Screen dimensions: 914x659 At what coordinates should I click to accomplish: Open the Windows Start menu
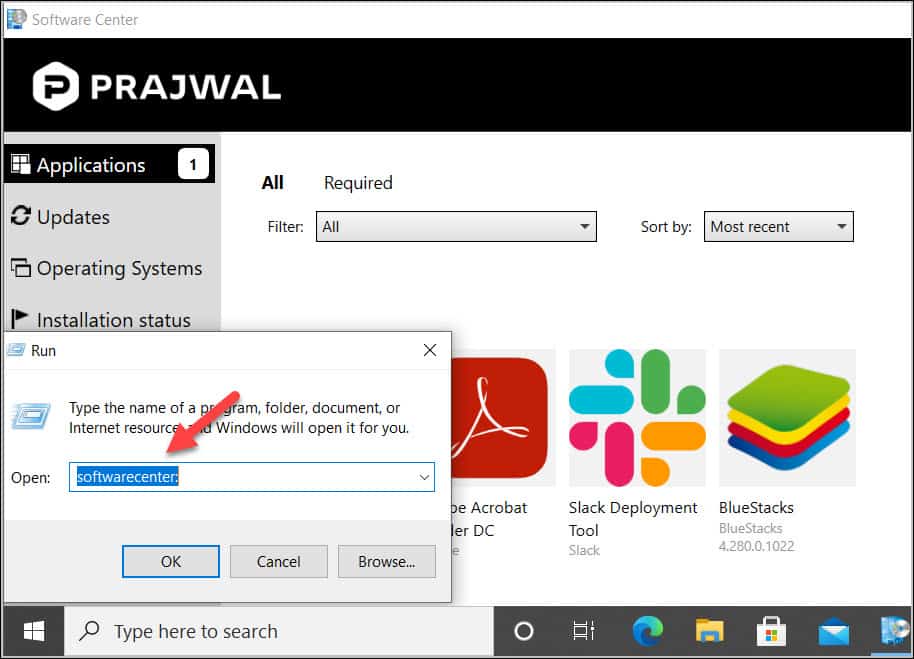(x=34, y=631)
